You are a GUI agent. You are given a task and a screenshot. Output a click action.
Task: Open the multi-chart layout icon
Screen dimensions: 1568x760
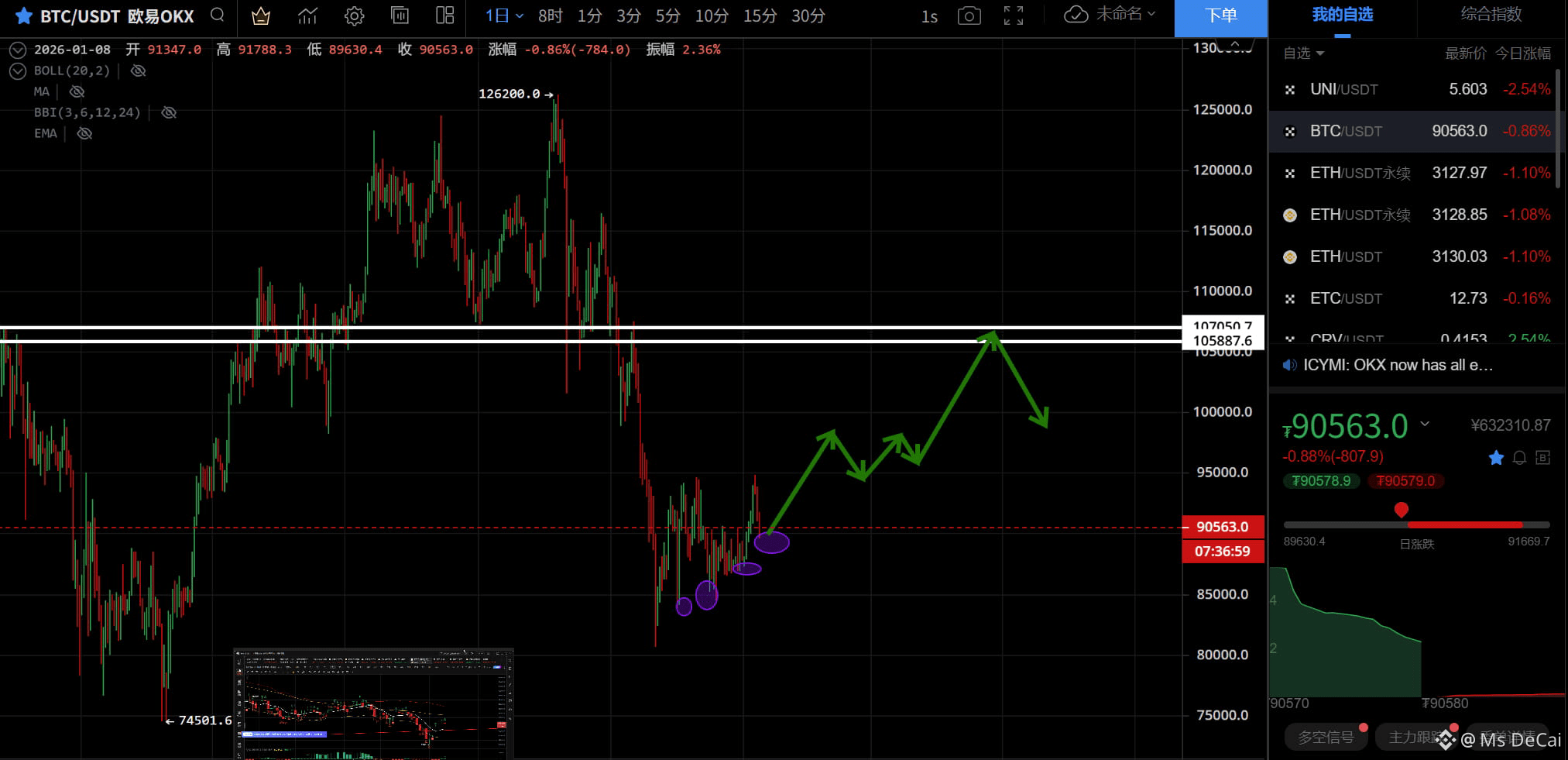[445, 15]
